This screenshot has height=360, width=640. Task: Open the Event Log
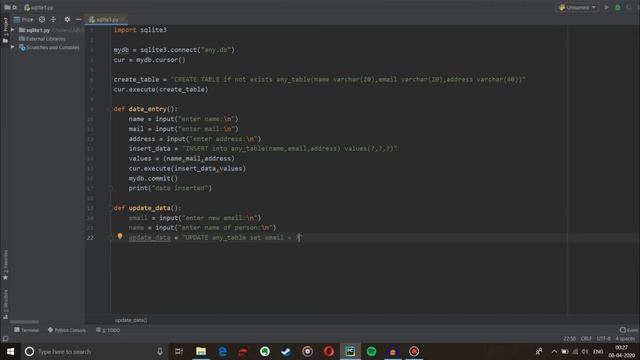[x=629, y=330]
